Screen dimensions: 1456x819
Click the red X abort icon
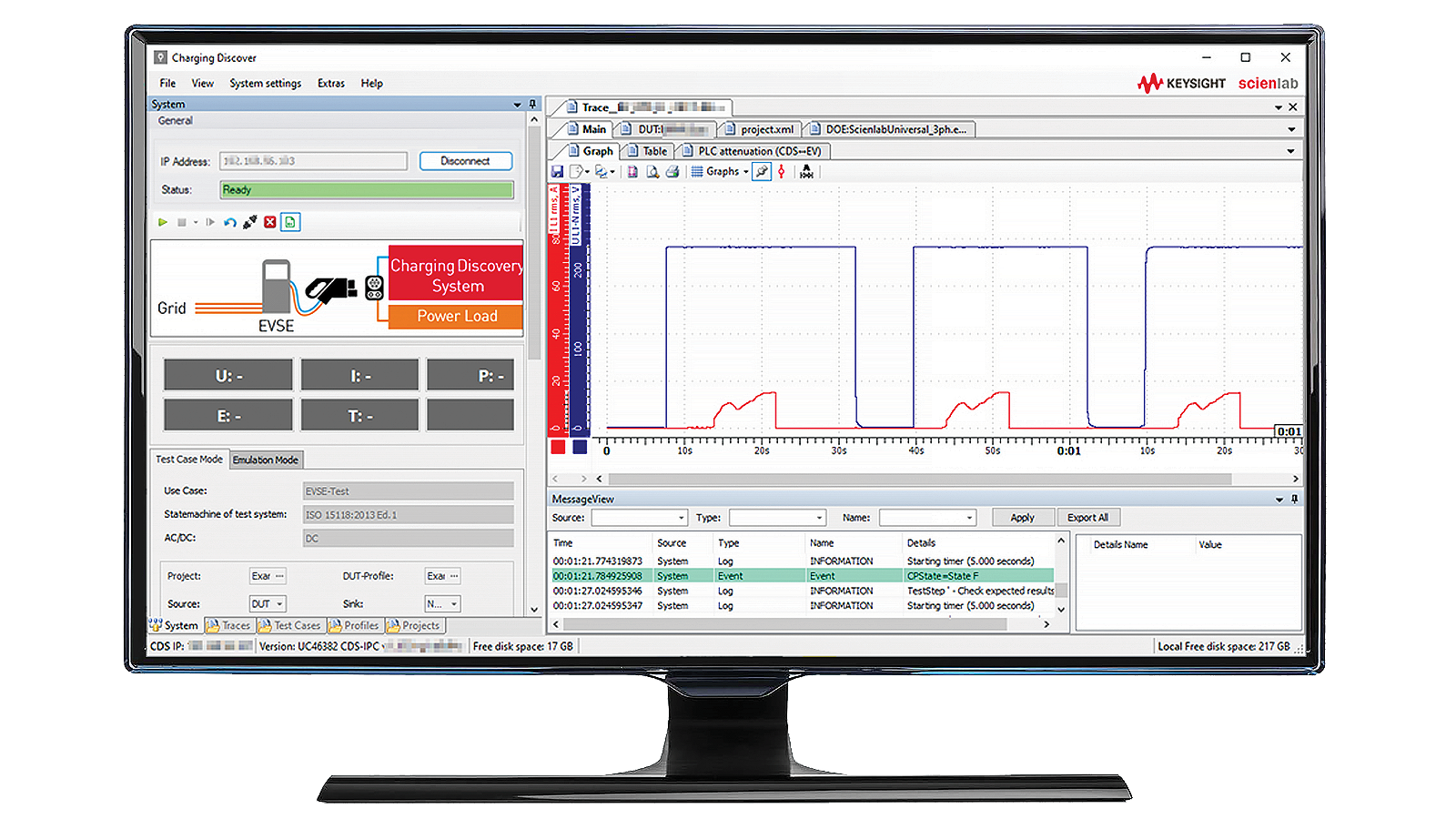(x=270, y=222)
